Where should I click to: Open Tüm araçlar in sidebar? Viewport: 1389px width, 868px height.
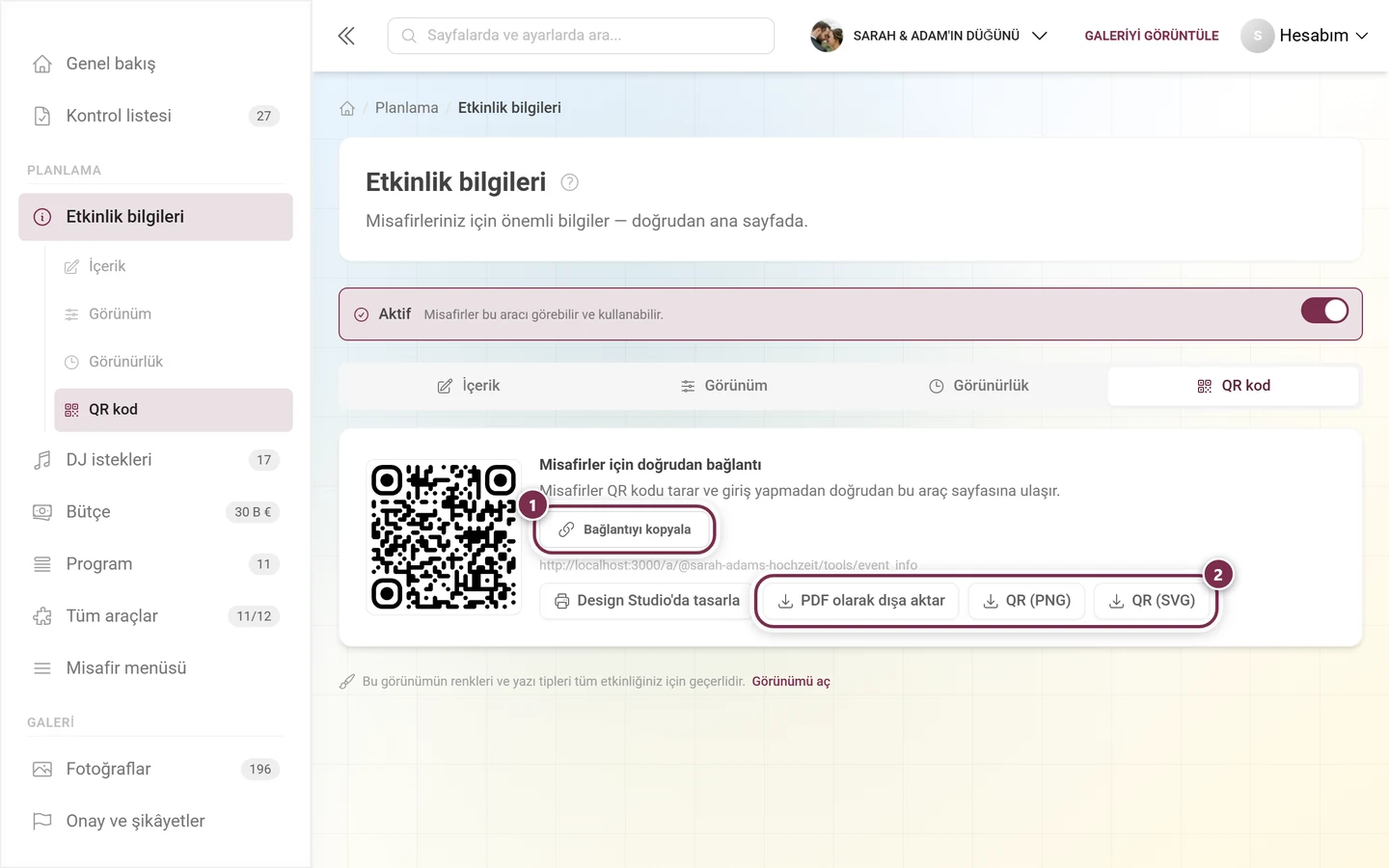[x=155, y=616]
